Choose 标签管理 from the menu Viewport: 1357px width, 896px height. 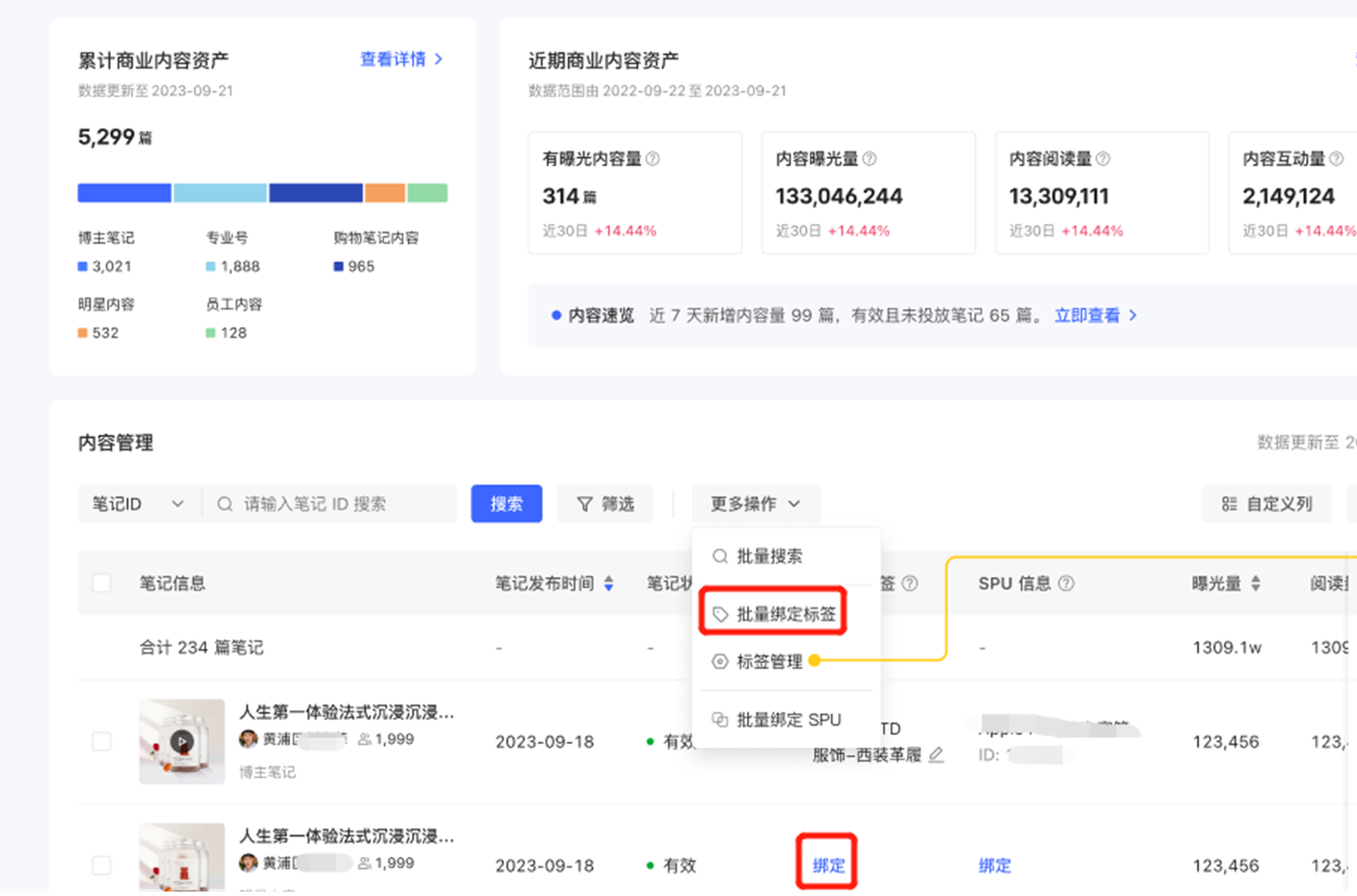click(758, 662)
